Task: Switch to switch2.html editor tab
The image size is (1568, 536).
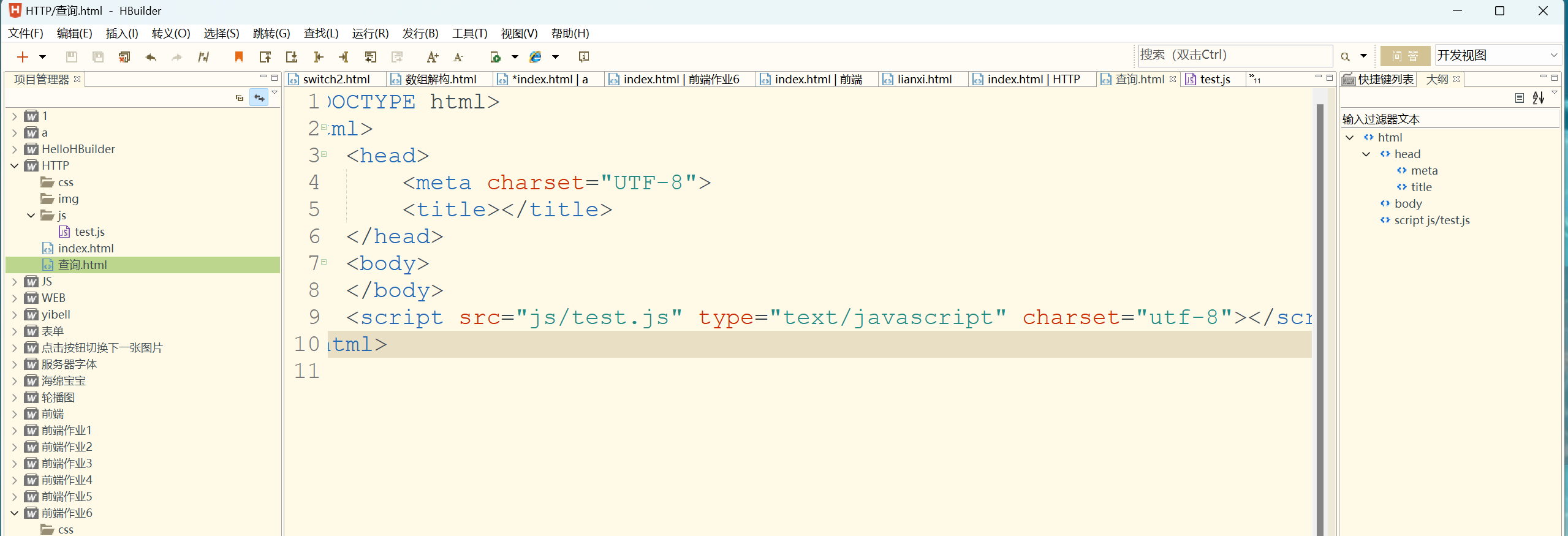Action: pos(336,79)
